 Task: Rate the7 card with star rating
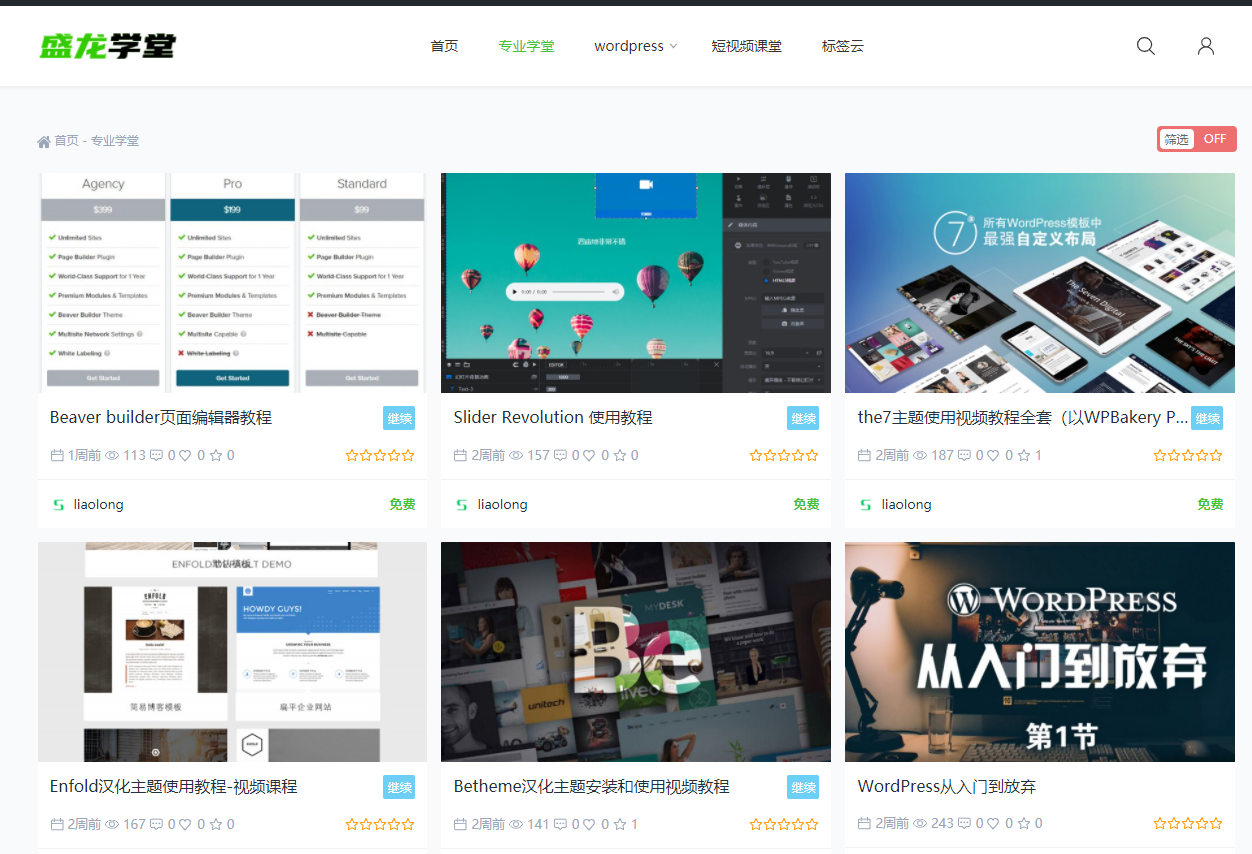coord(1188,455)
